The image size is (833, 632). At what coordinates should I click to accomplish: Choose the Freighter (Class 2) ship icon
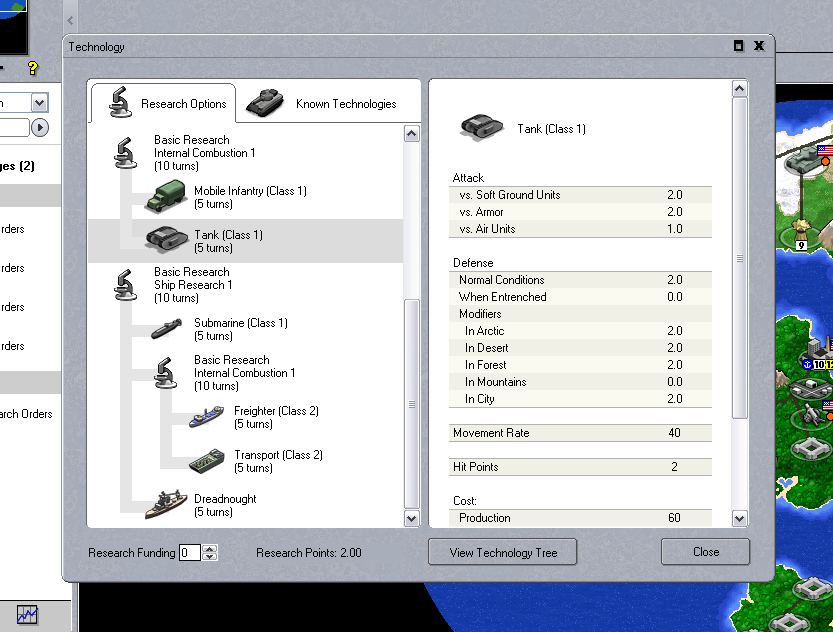point(206,417)
